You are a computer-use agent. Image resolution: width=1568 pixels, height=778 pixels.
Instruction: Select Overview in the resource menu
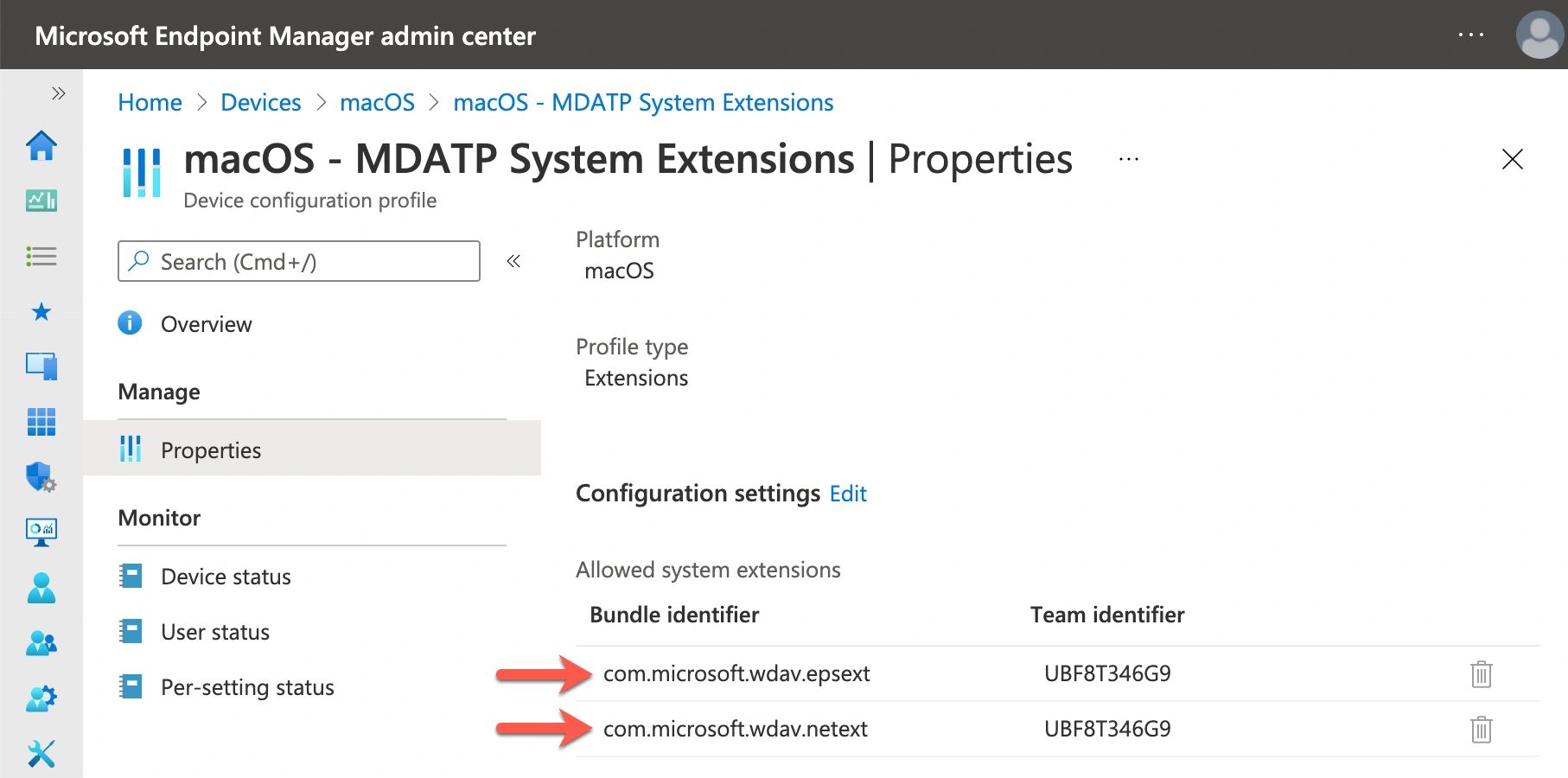pyautogui.click(x=206, y=324)
